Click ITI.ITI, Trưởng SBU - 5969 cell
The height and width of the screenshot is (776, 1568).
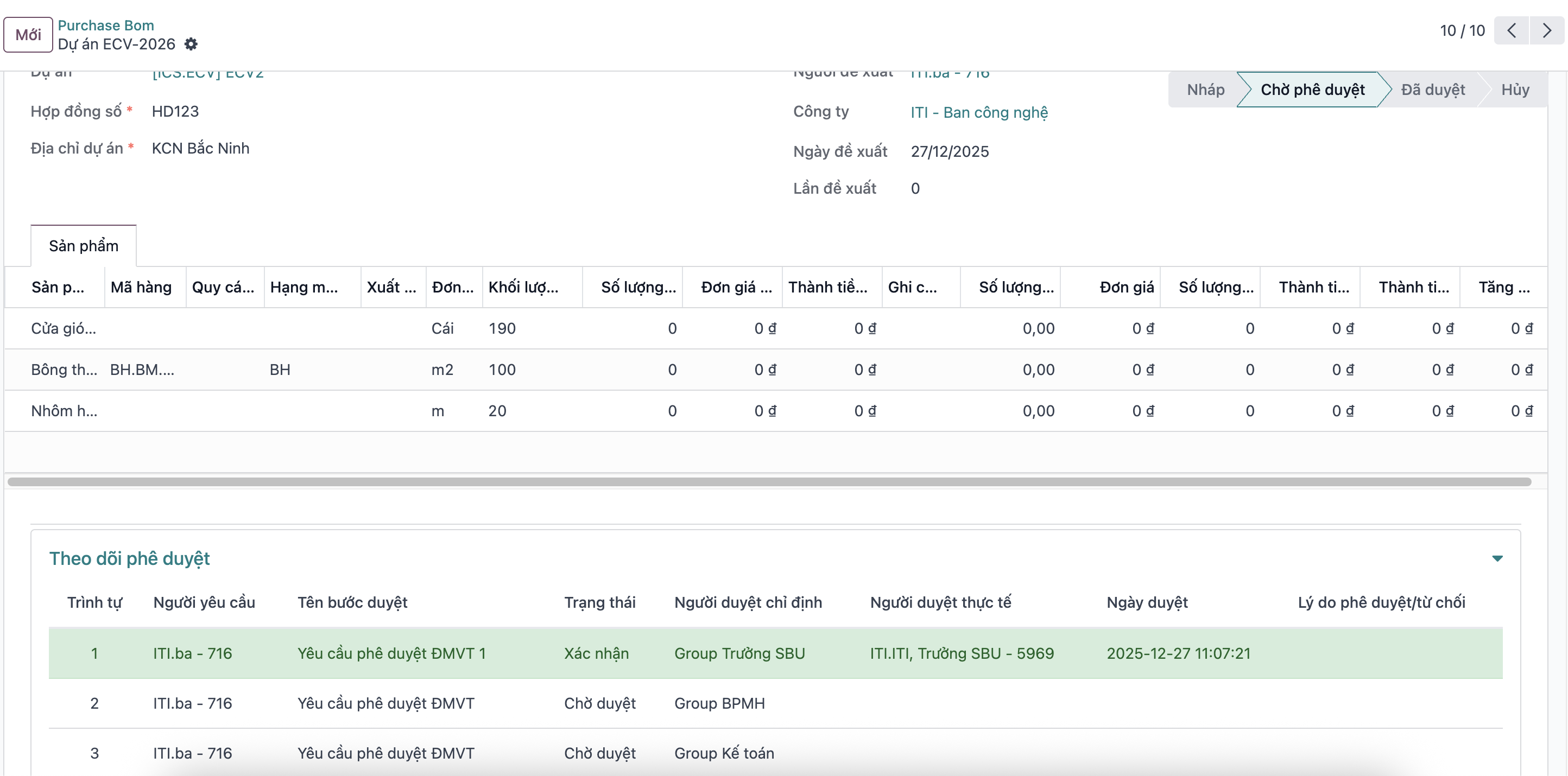coord(962,653)
